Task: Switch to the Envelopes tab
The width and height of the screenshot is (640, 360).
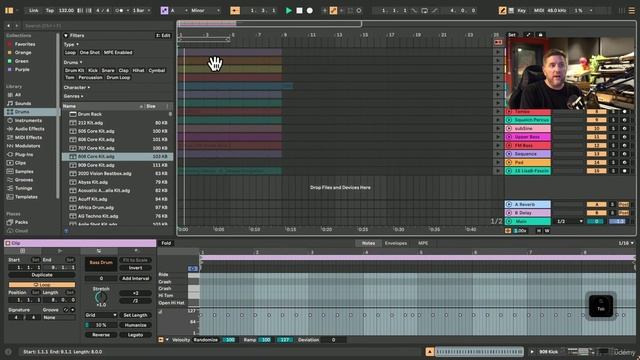Action: click(396, 243)
